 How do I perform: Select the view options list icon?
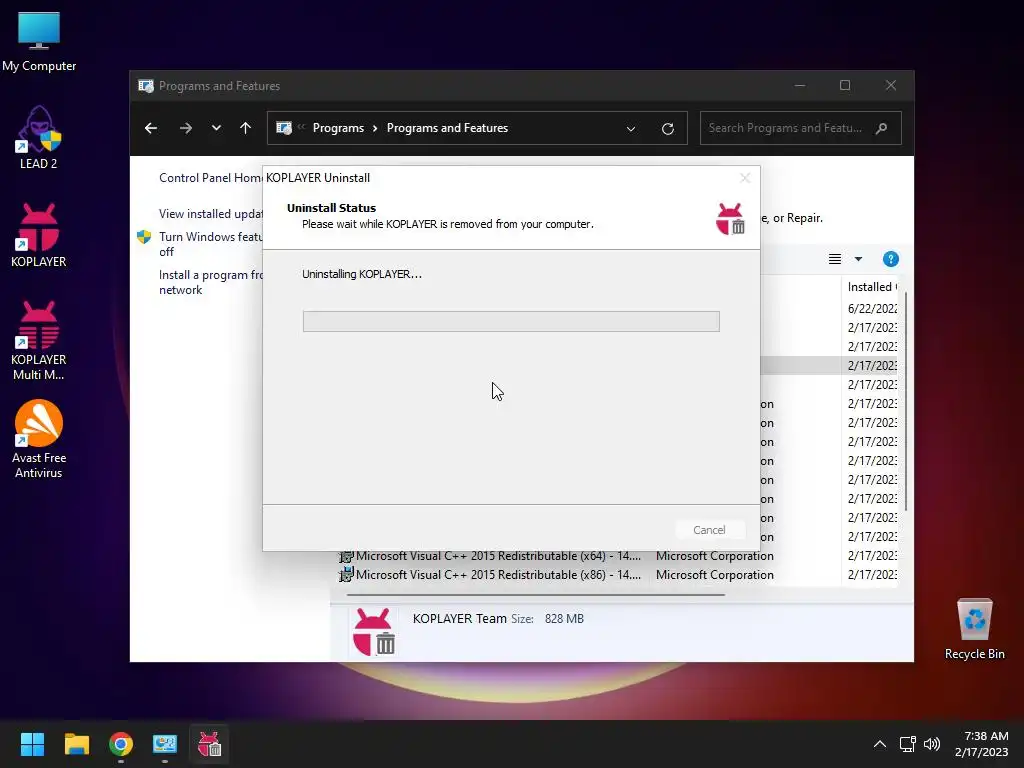(835, 259)
